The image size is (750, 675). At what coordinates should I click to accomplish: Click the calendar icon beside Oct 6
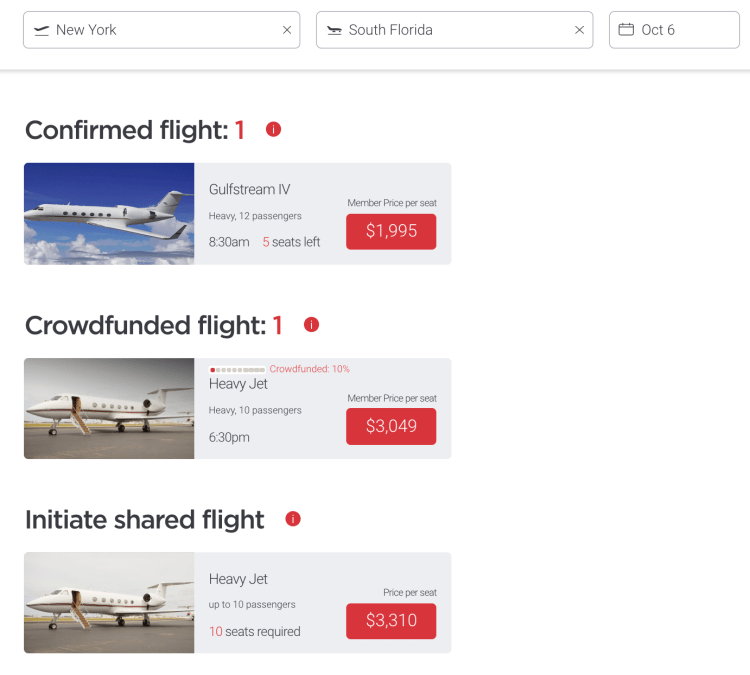pyautogui.click(x=626, y=30)
